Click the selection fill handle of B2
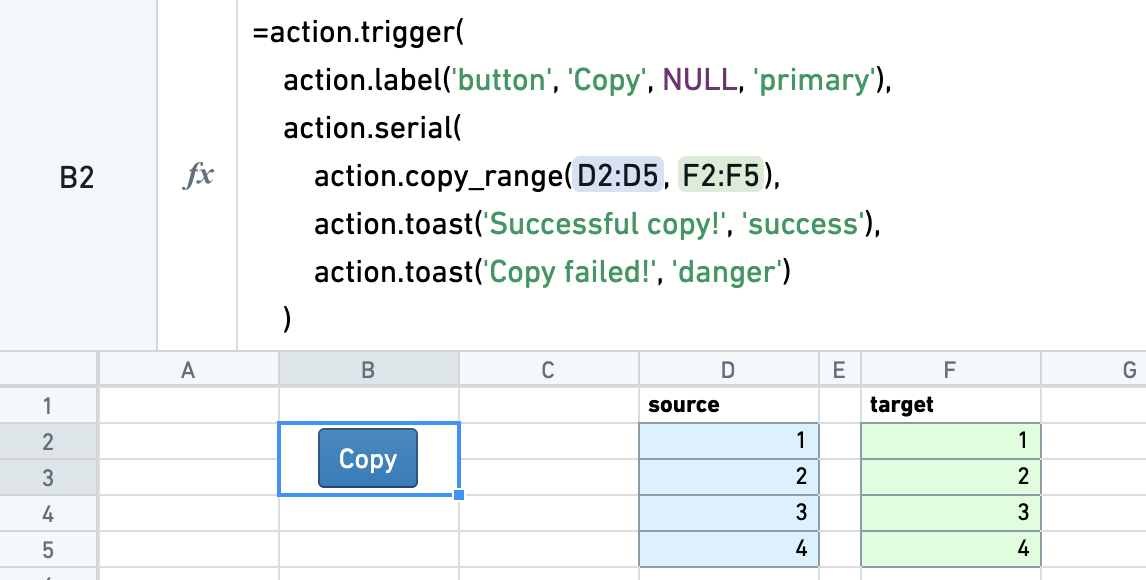The width and height of the screenshot is (1146, 580). [x=459, y=495]
